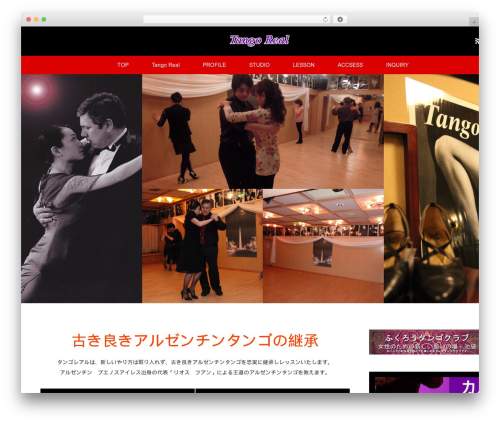The height and width of the screenshot is (423, 500).
Task: Go to the PROFILE page
Action: pyautogui.click(x=214, y=65)
